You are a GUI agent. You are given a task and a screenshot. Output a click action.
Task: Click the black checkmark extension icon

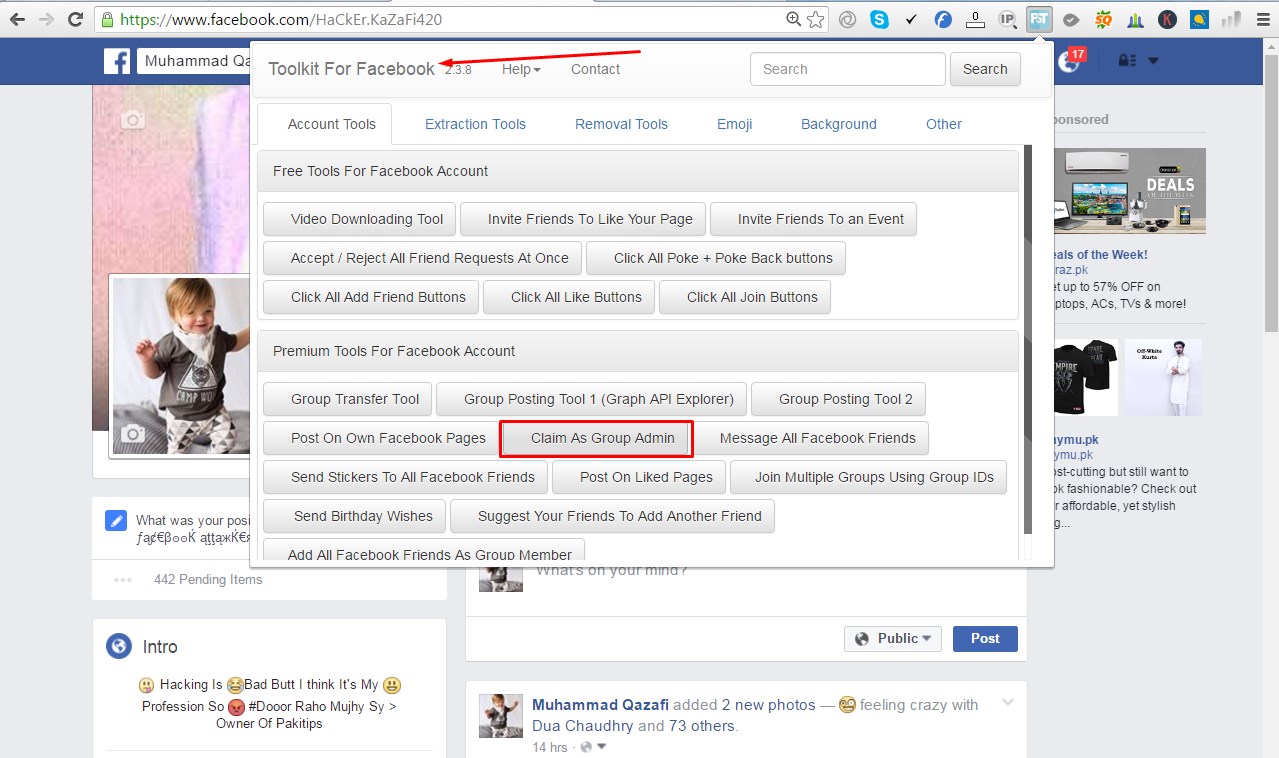[911, 19]
